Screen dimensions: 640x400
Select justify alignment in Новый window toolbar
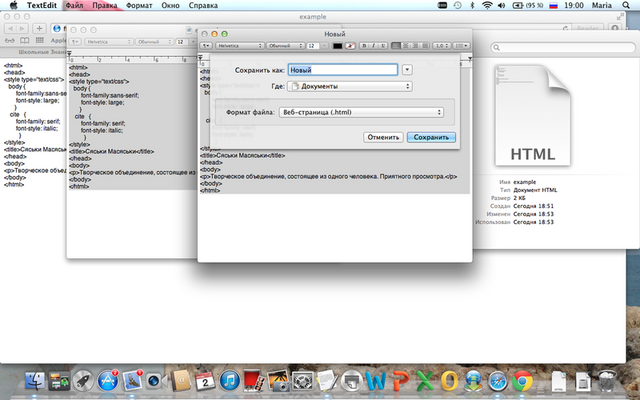(x=424, y=46)
